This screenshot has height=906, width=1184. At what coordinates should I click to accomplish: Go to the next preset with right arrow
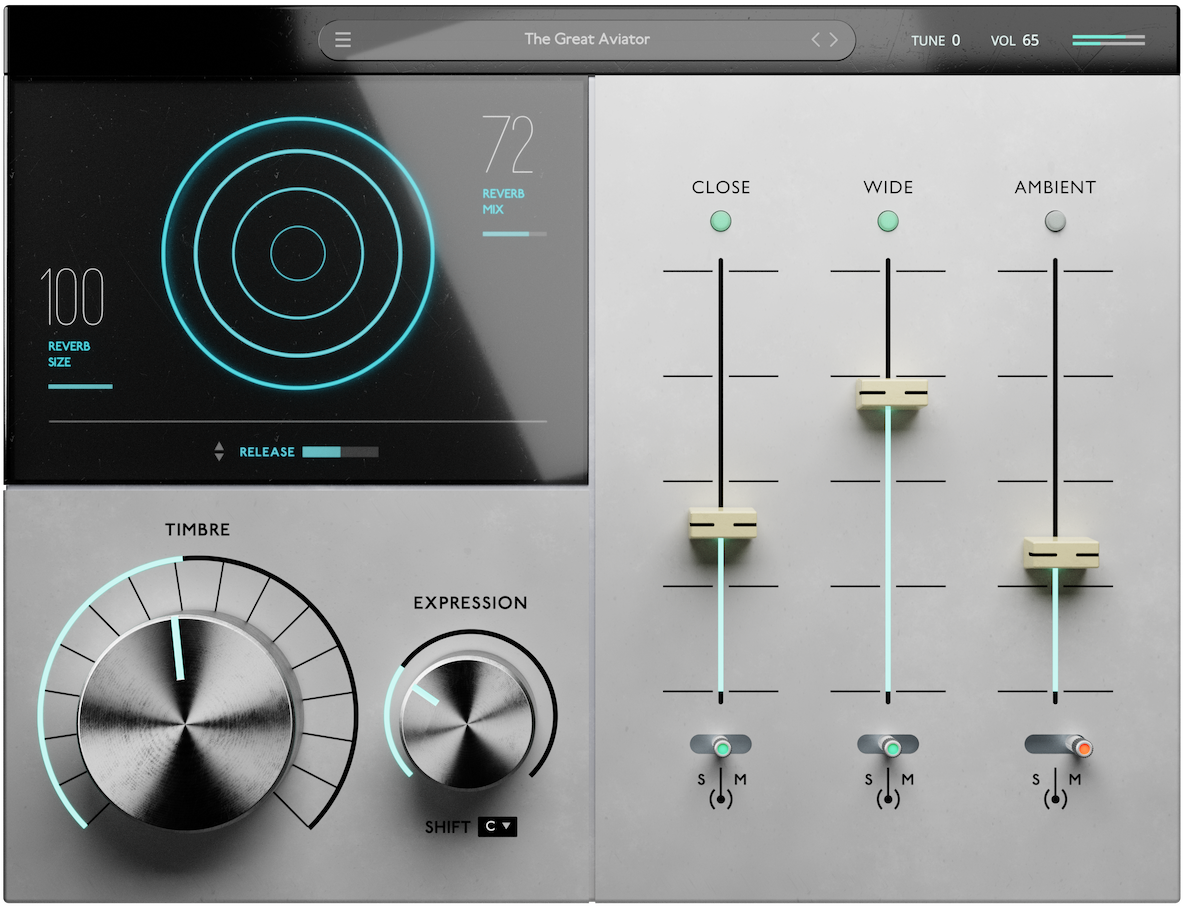coord(833,40)
